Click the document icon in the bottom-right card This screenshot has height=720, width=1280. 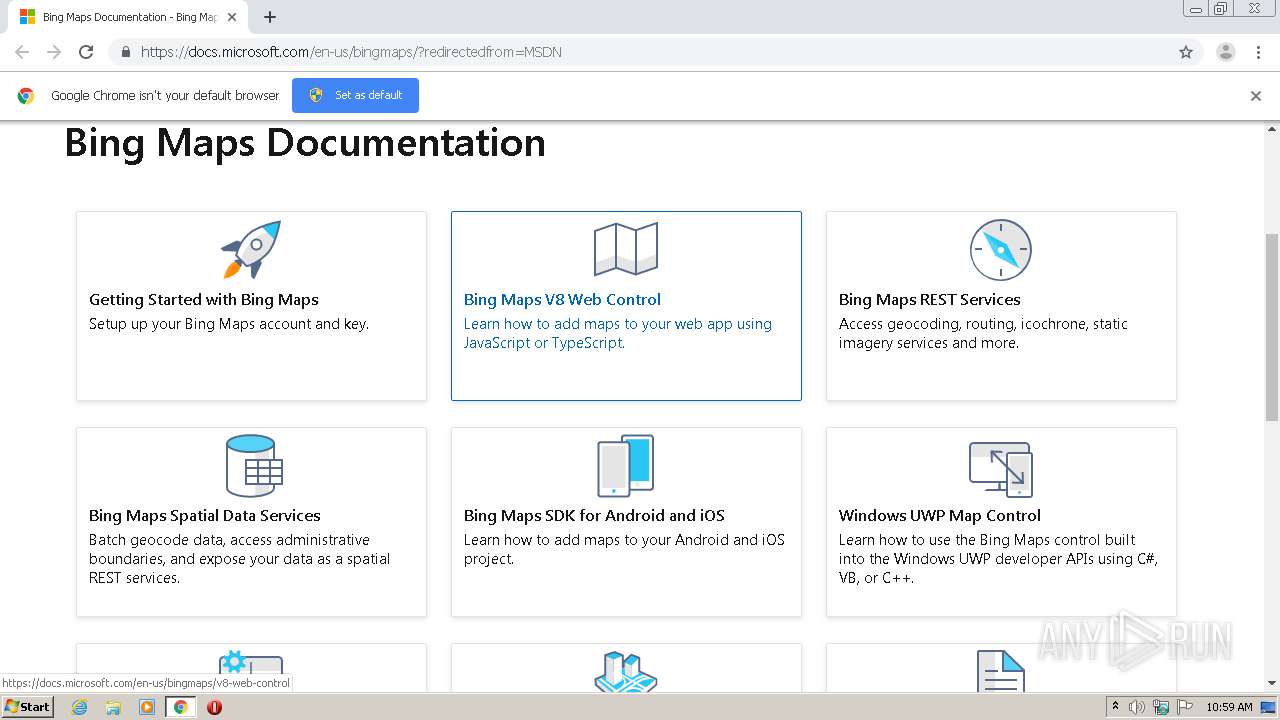1001,670
